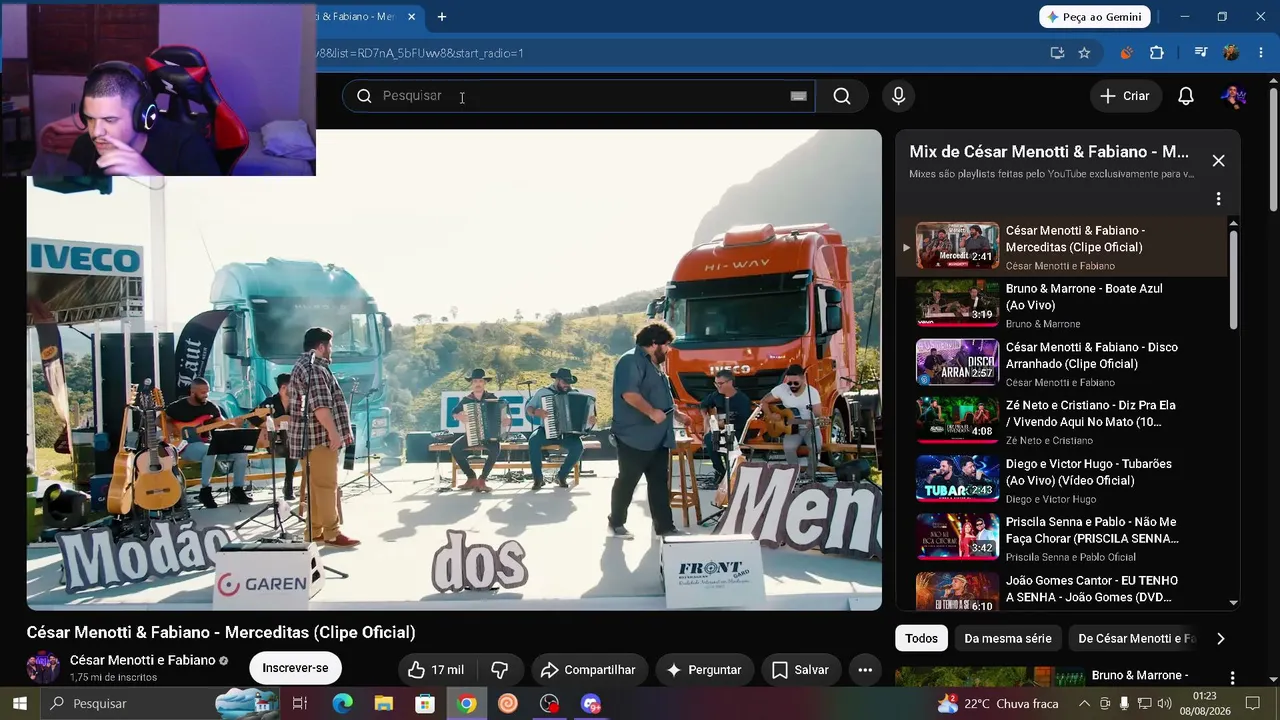Viewport: 1280px width, 720px height.
Task: Select the César Menotti & Fabiano browser tab
Action: click(367, 17)
